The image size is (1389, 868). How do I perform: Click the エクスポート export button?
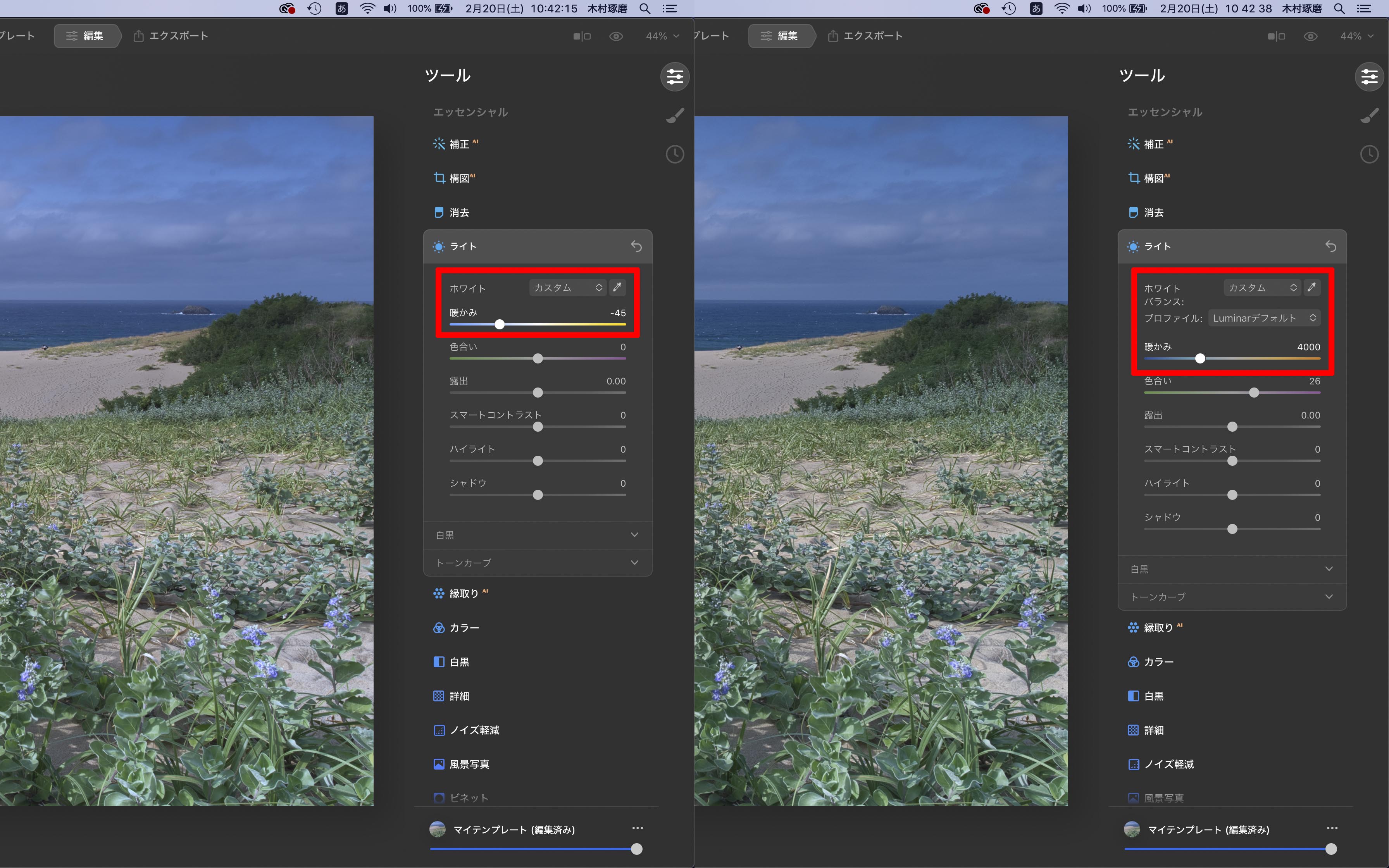171,36
